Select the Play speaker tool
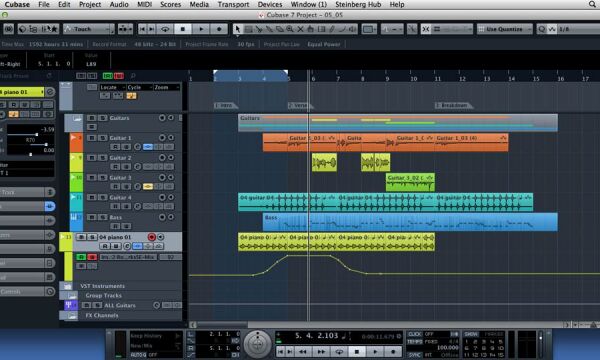 (x=352, y=29)
